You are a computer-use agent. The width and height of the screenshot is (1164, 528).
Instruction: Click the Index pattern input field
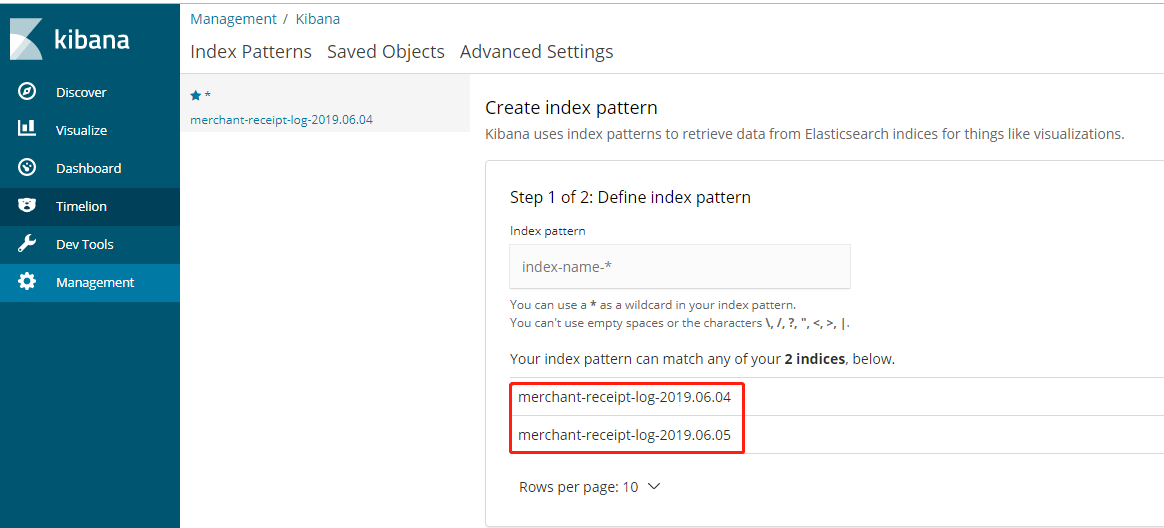tap(680, 267)
